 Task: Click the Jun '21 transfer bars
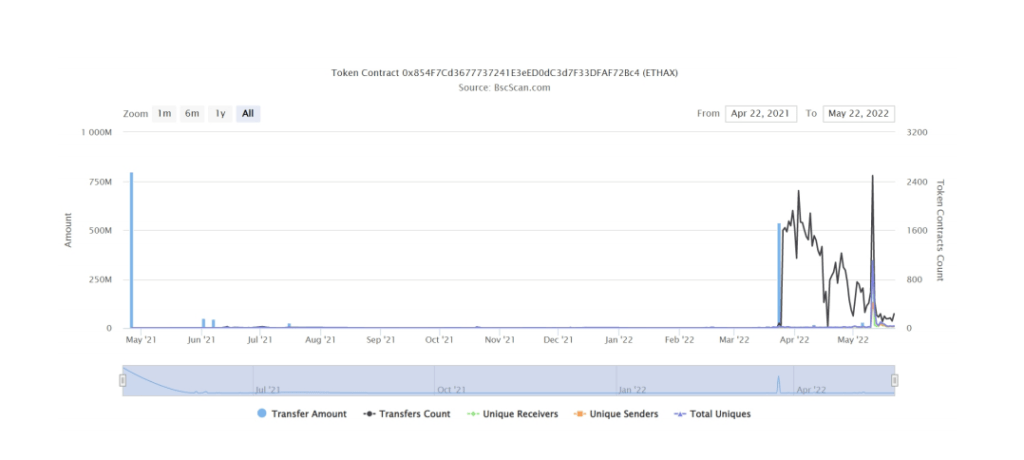(208, 323)
